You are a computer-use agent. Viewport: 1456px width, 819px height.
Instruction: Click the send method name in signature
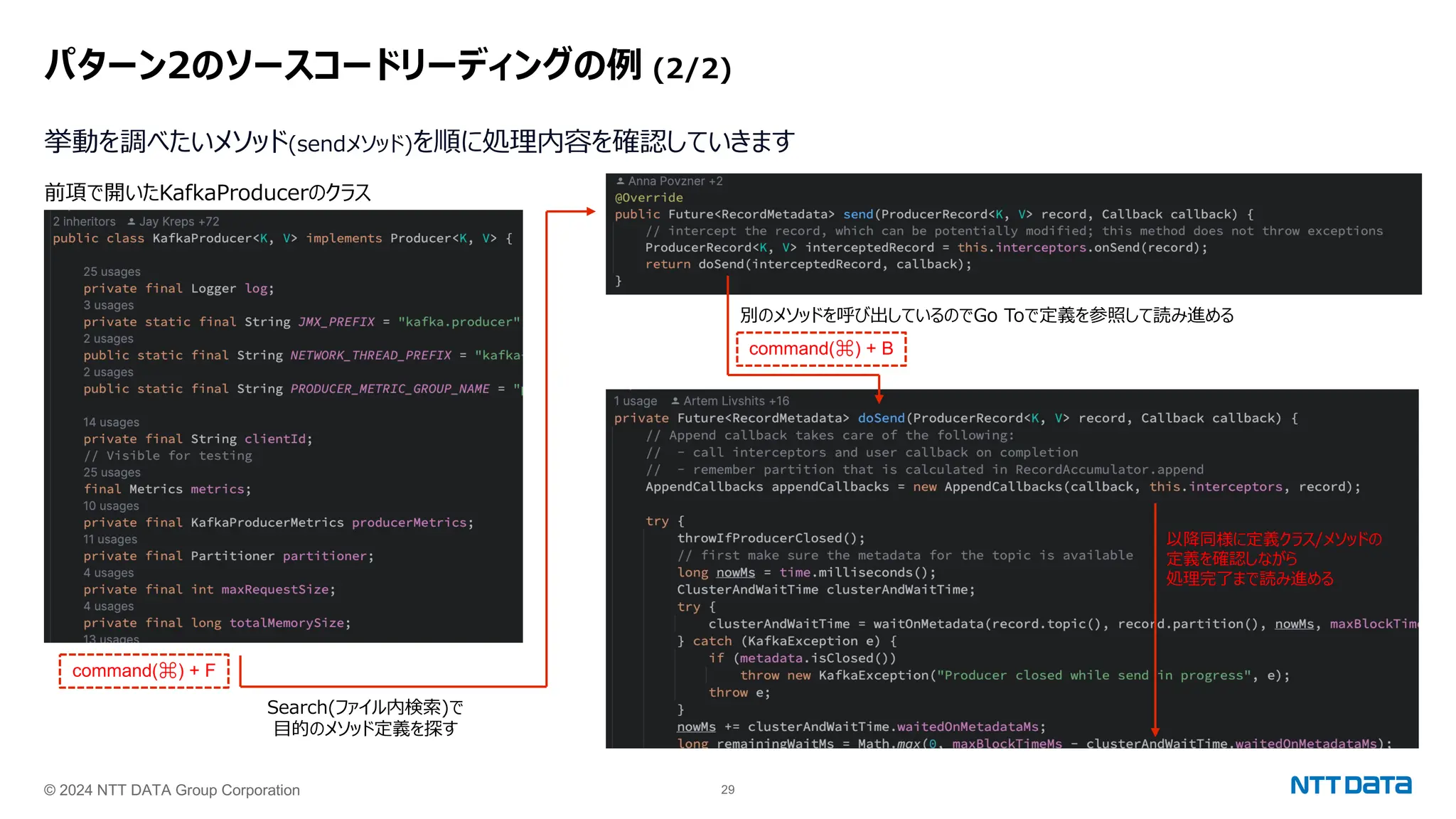point(858,214)
